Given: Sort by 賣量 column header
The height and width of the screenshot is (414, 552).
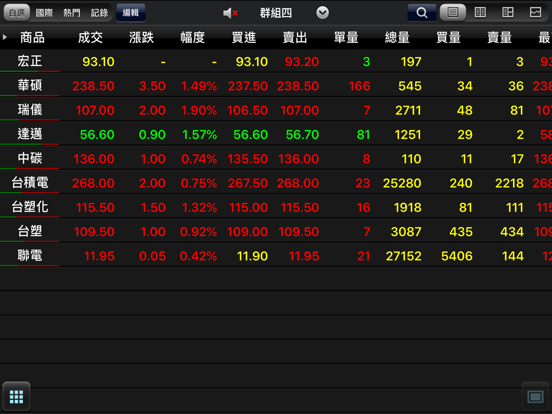Looking at the screenshot, I should coord(500,37).
